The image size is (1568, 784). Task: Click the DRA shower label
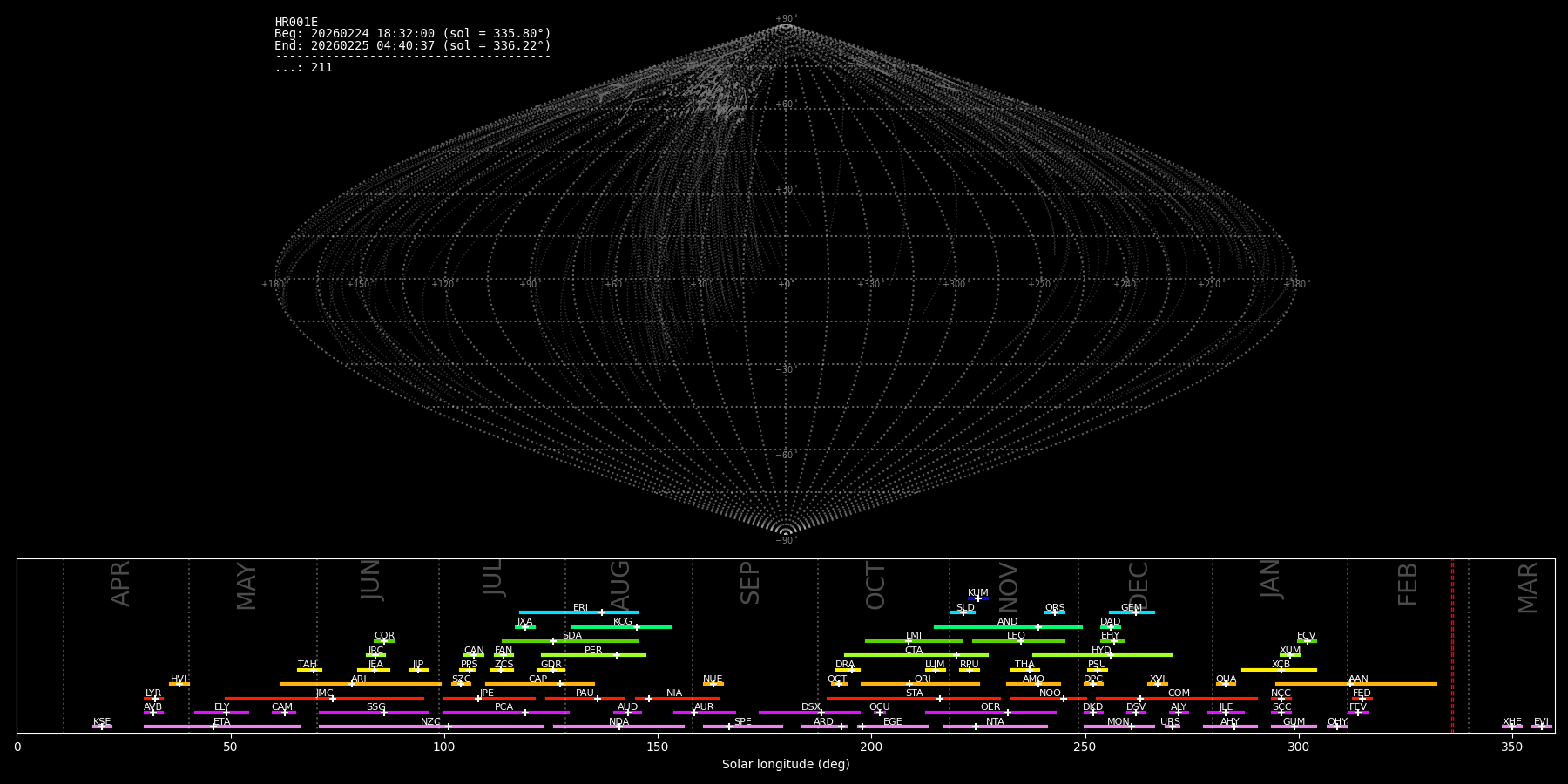point(845,665)
